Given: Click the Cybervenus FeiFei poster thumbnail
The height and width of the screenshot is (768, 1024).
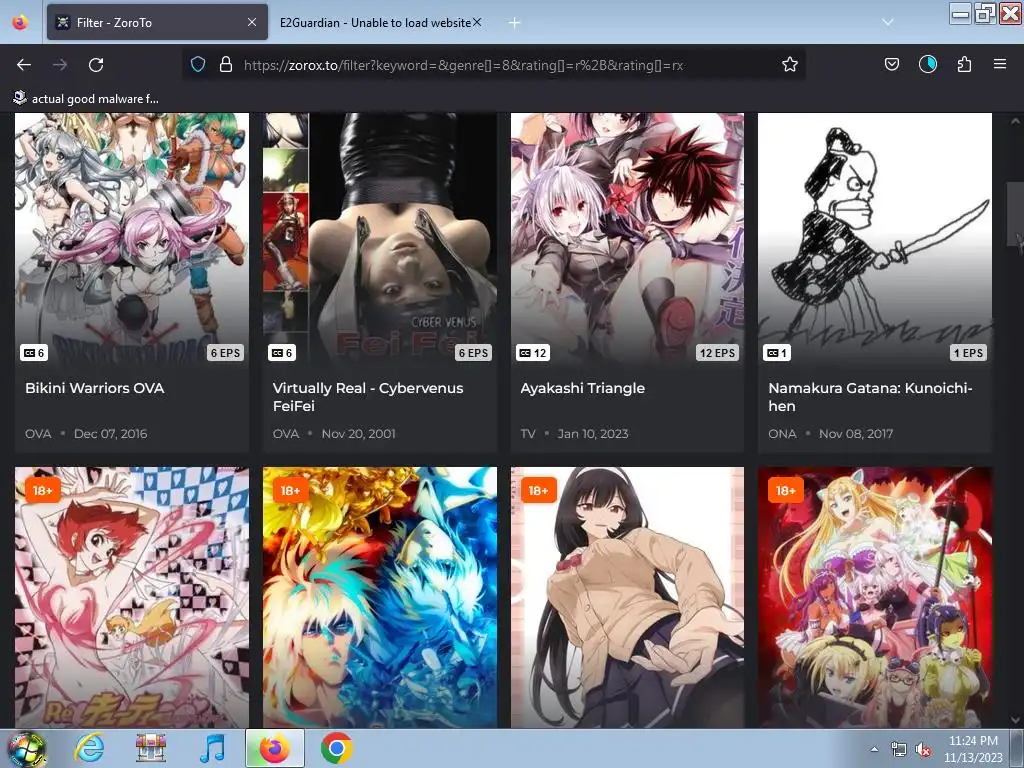Looking at the screenshot, I should tap(380, 239).
